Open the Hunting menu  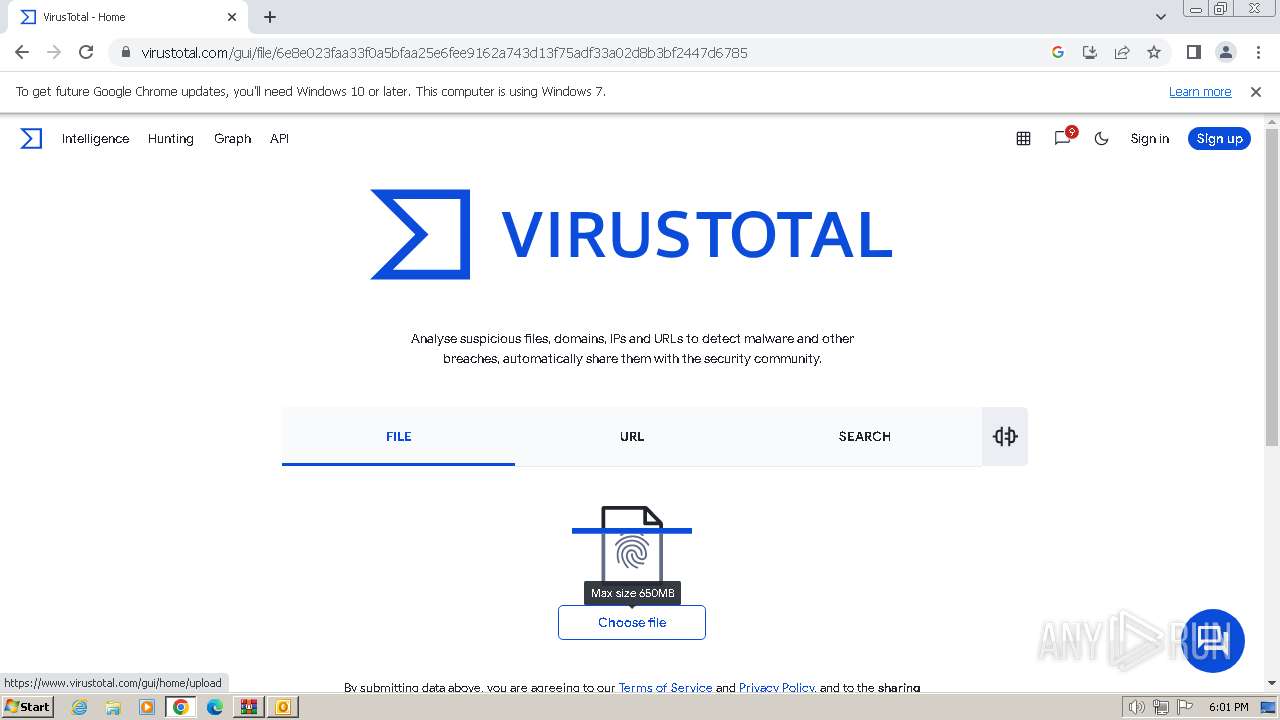point(171,139)
